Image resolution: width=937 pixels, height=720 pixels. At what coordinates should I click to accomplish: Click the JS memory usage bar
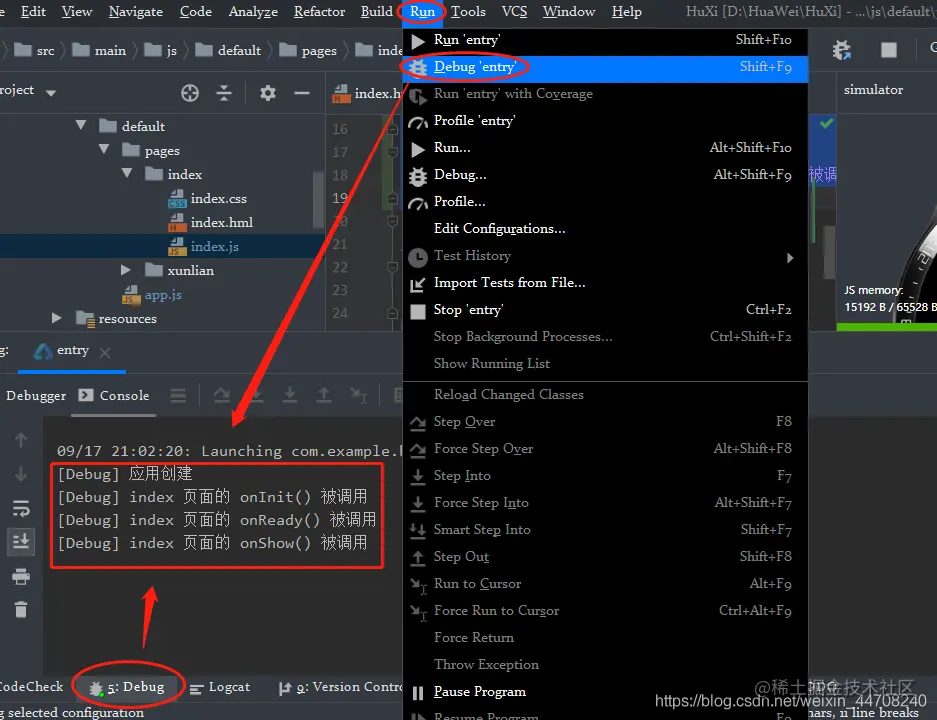pyautogui.click(x=887, y=327)
